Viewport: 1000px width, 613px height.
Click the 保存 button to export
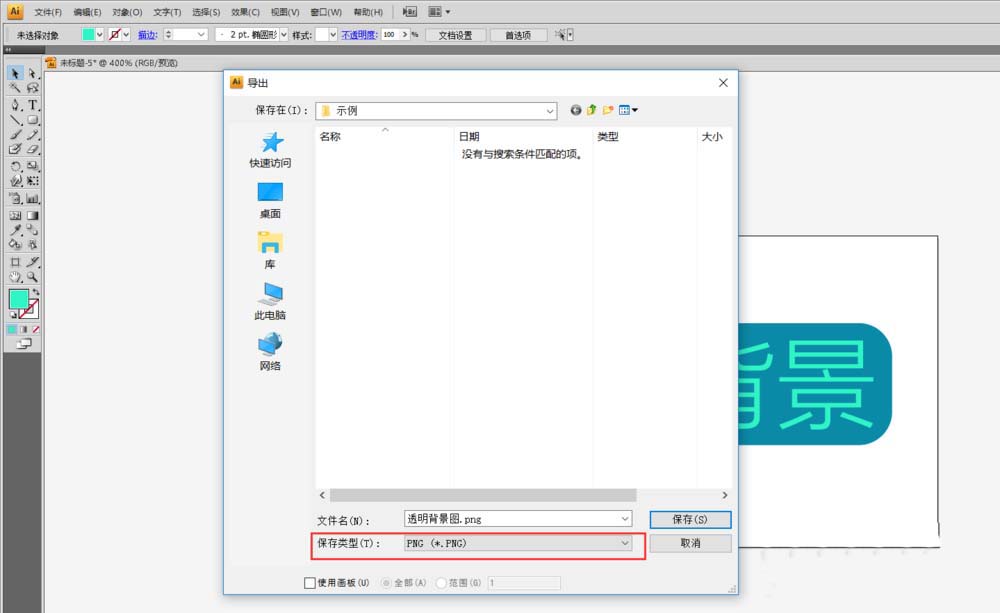691,519
